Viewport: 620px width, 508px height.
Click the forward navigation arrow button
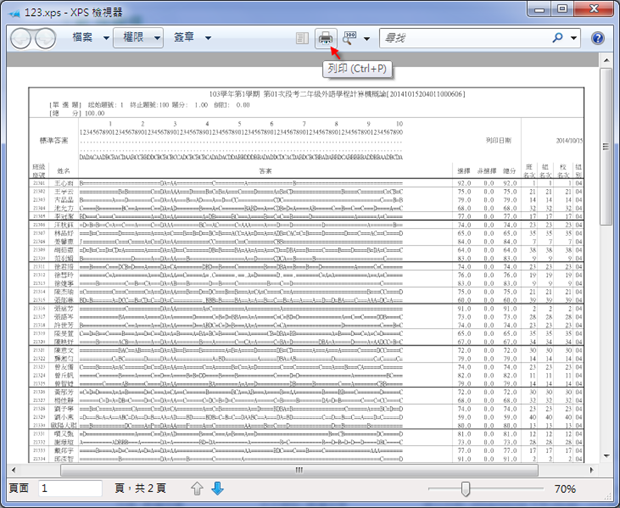point(45,39)
